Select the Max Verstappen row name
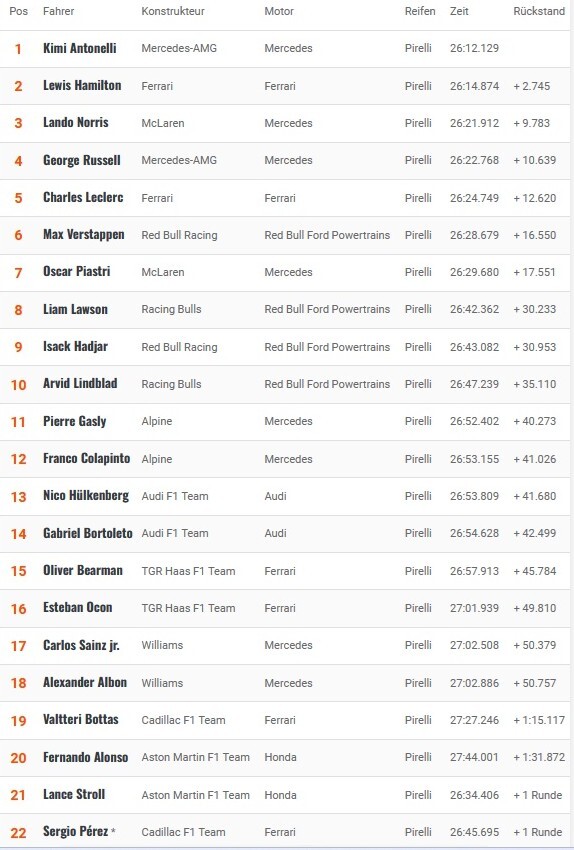Viewport: 574px width, 850px height. coord(83,235)
